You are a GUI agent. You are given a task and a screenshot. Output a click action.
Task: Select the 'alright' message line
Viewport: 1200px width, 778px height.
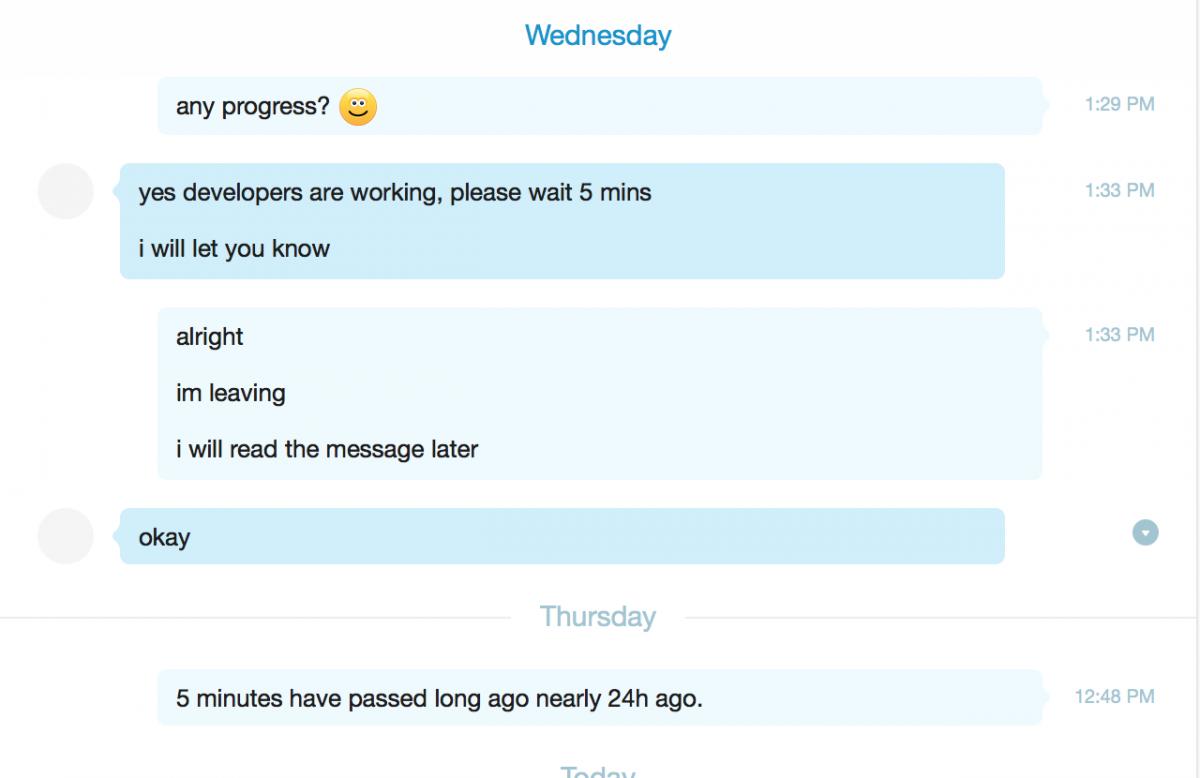click(210, 337)
